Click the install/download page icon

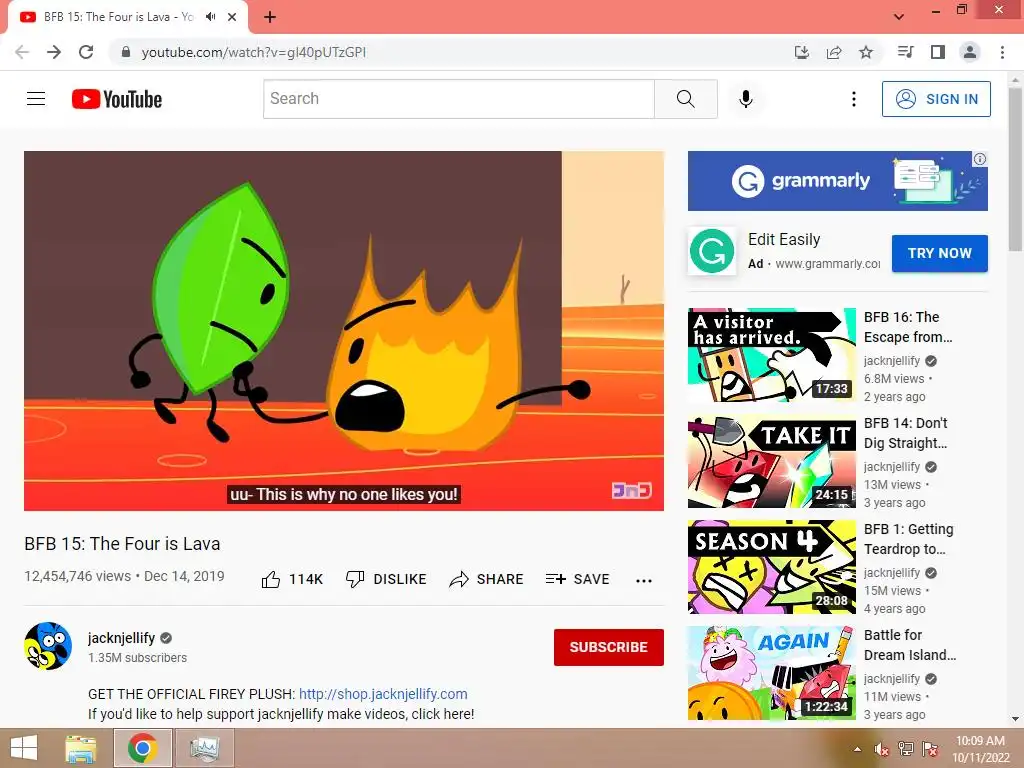(x=802, y=52)
